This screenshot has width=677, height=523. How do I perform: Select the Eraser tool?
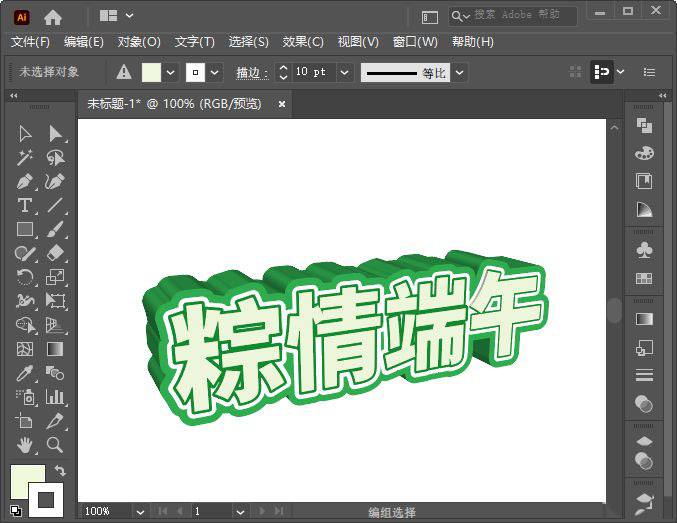point(55,253)
